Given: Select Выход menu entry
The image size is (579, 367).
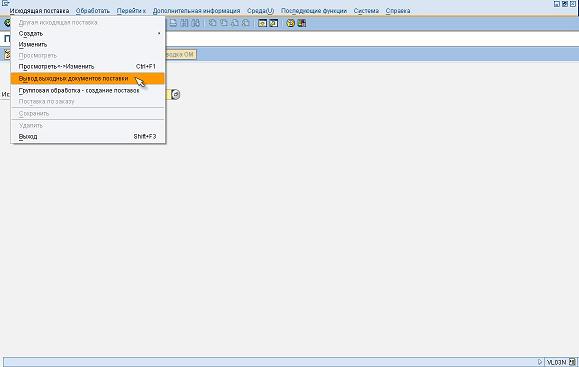Looking at the screenshot, I should click(88, 137).
